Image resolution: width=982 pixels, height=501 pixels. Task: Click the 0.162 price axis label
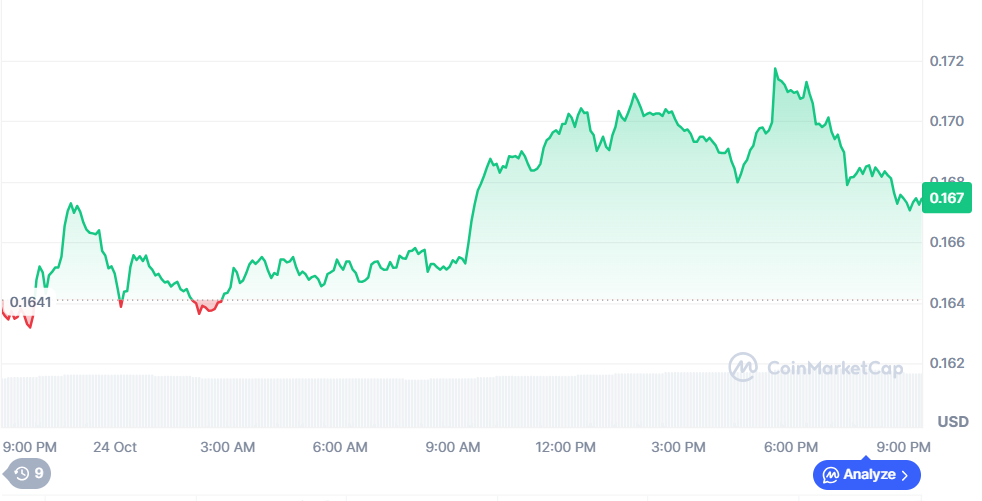click(946, 362)
